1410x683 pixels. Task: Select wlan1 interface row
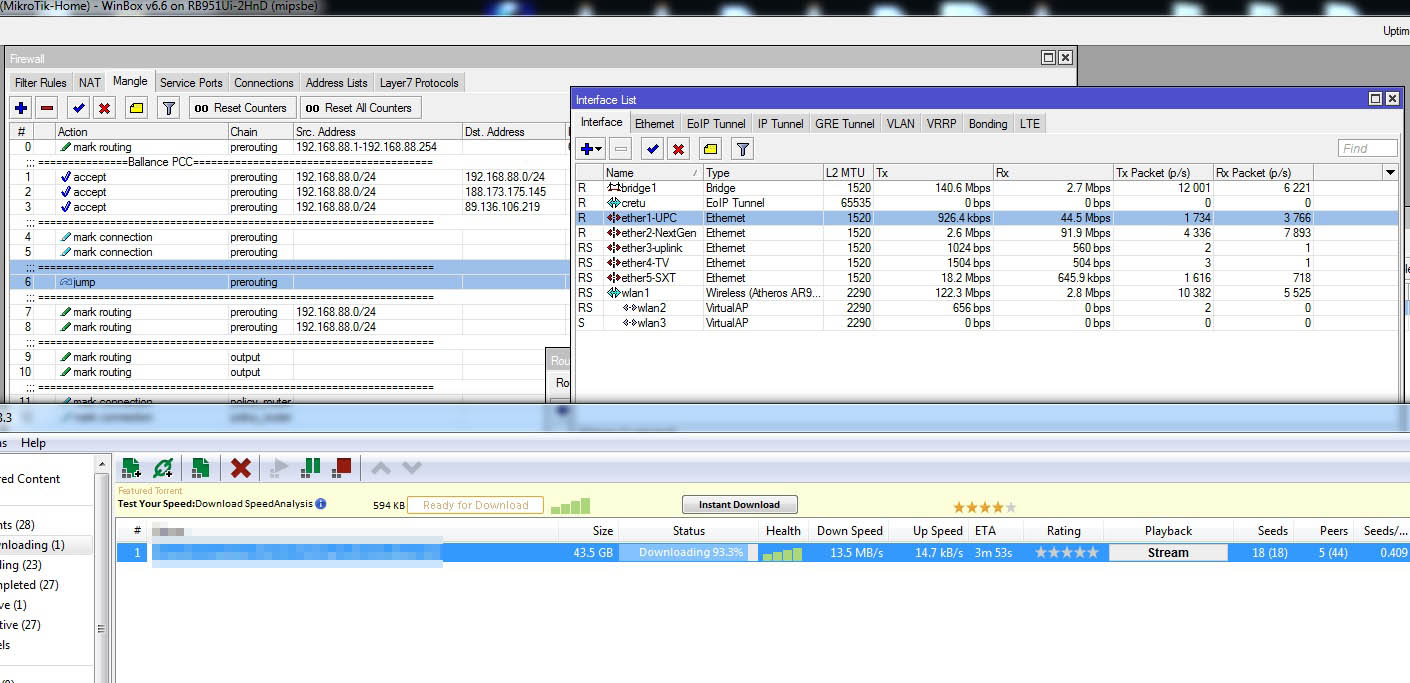[x=986, y=292]
